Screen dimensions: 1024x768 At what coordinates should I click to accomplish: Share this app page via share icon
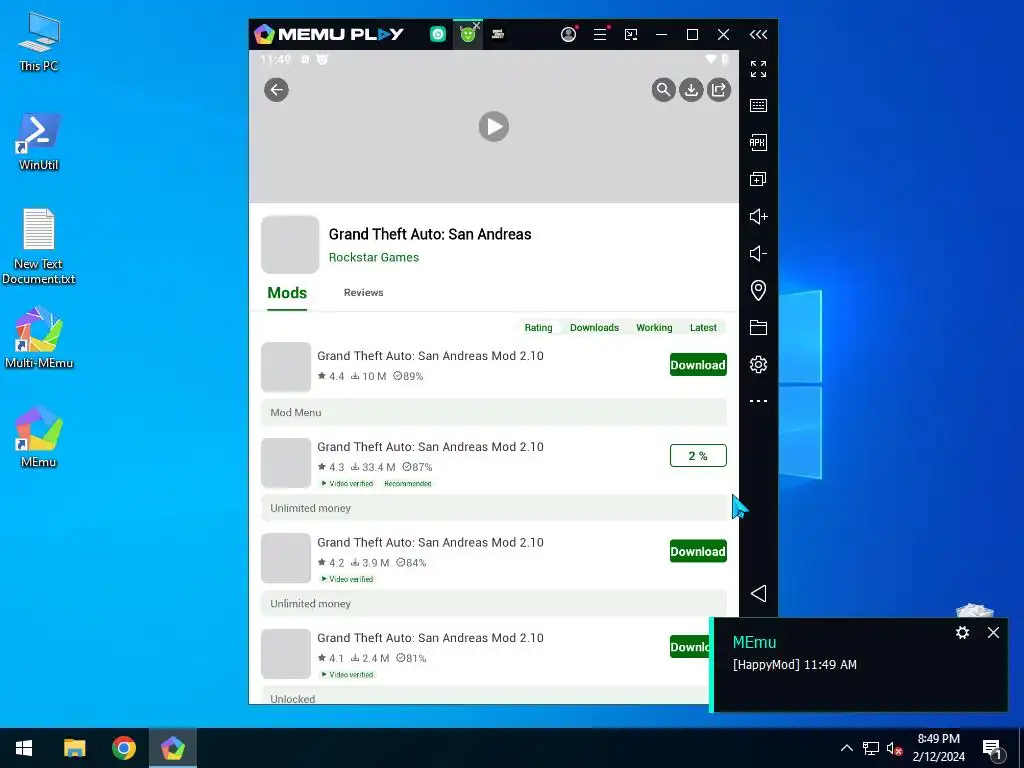pyautogui.click(x=718, y=89)
